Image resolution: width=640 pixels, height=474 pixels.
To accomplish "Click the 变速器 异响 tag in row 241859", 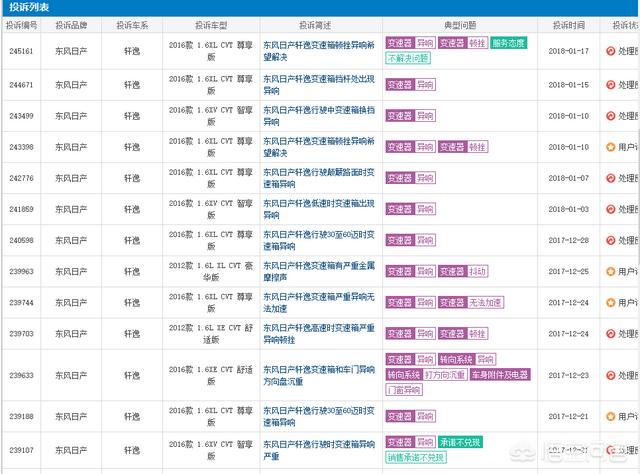I will click(x=411, y=209).
